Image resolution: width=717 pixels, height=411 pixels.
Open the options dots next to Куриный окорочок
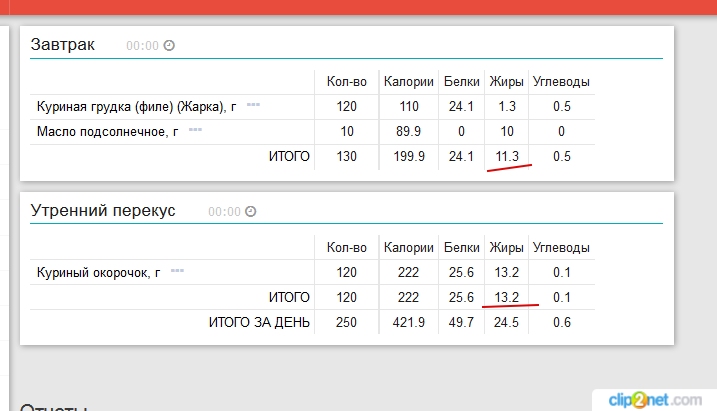click(x=177, y=270)
